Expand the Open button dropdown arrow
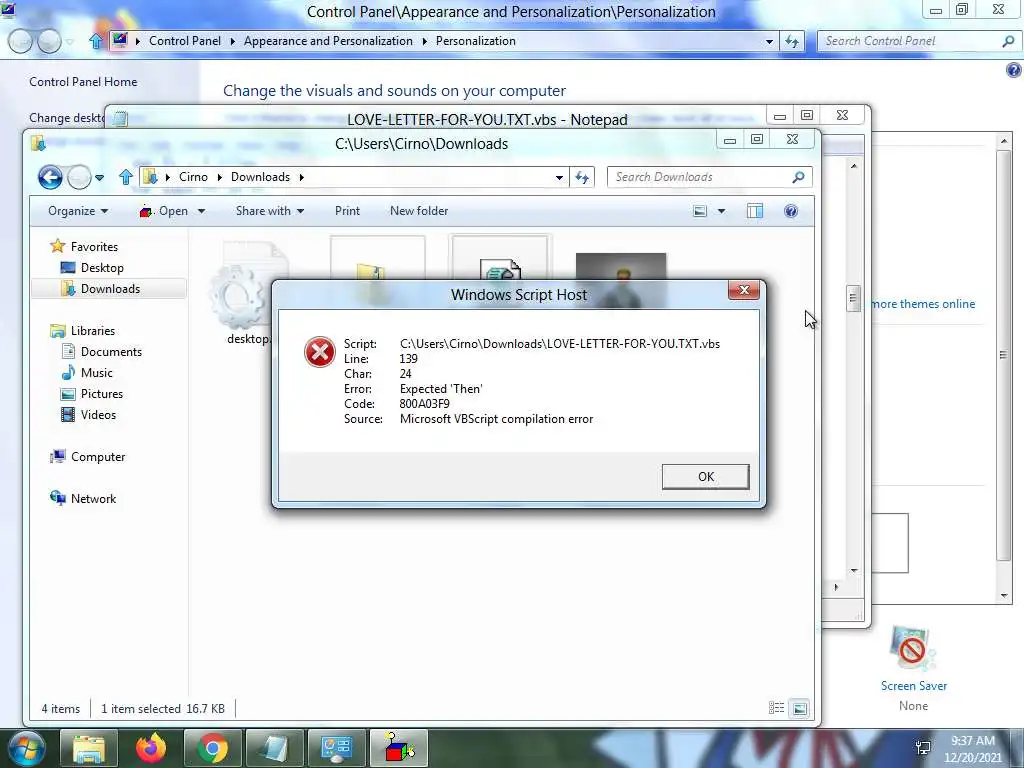1024x768 pixels. click(201, 211)
